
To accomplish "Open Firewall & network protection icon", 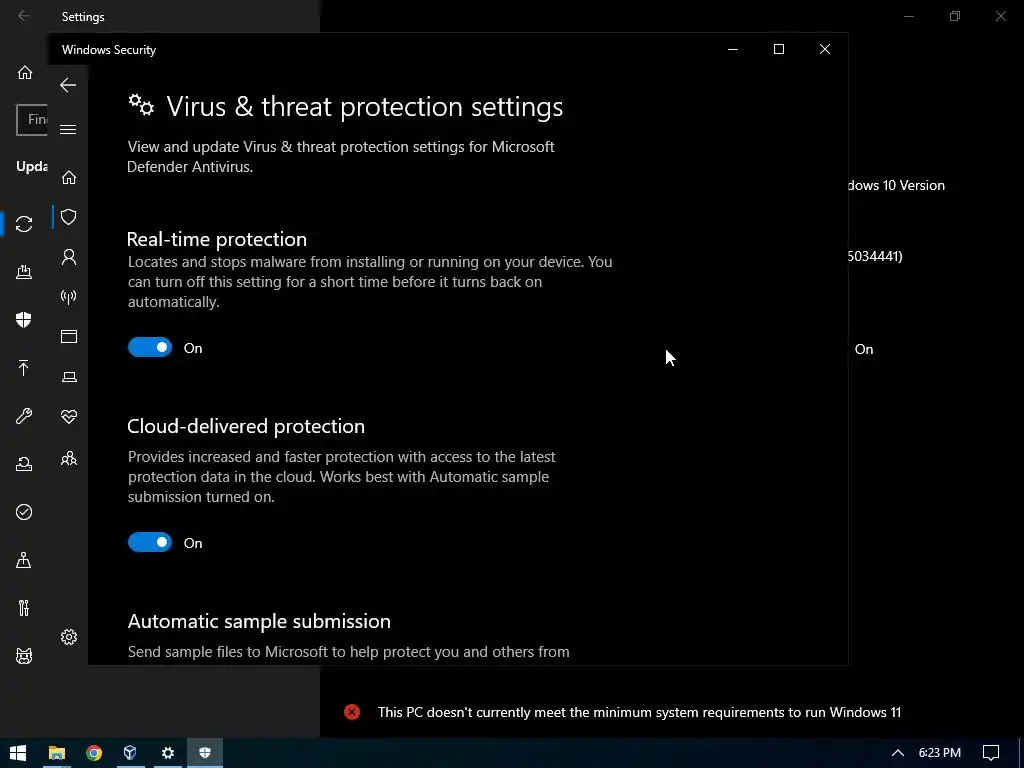I will click(69, 297).
